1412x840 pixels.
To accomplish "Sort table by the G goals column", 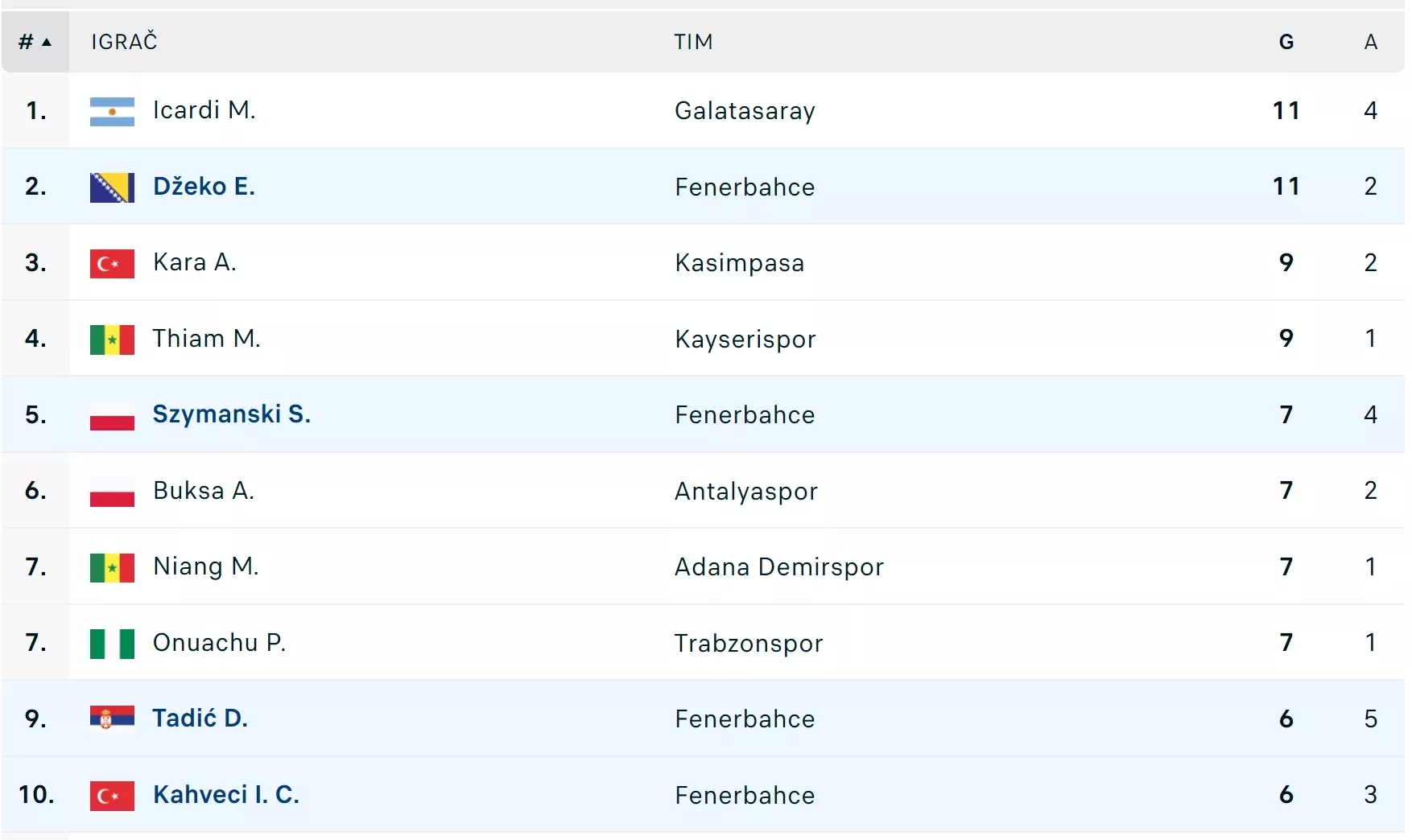I will point(1286,42).
